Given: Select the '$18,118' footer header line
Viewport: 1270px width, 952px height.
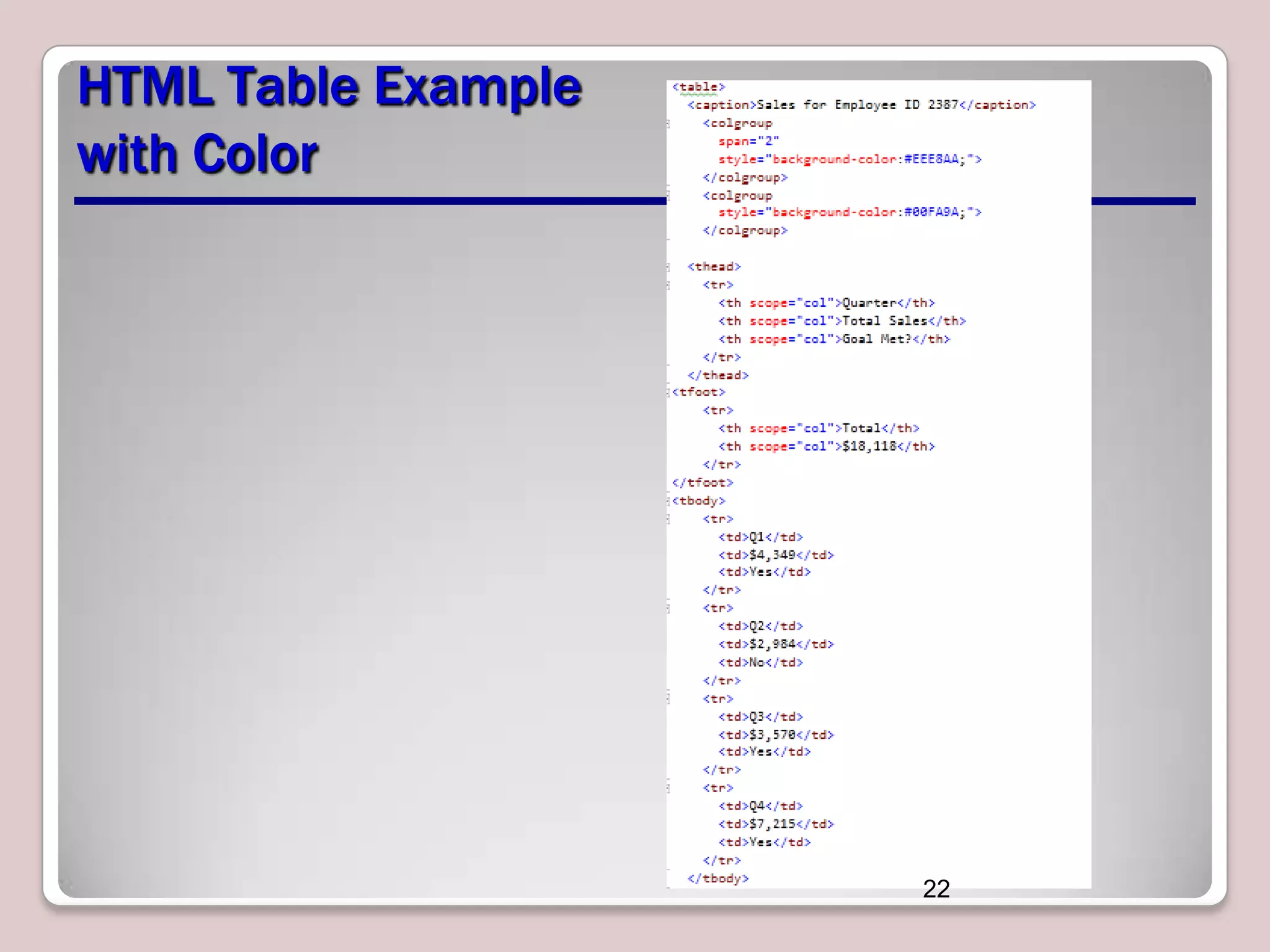Looking at the screenshot, I should (x=826, y=446).
